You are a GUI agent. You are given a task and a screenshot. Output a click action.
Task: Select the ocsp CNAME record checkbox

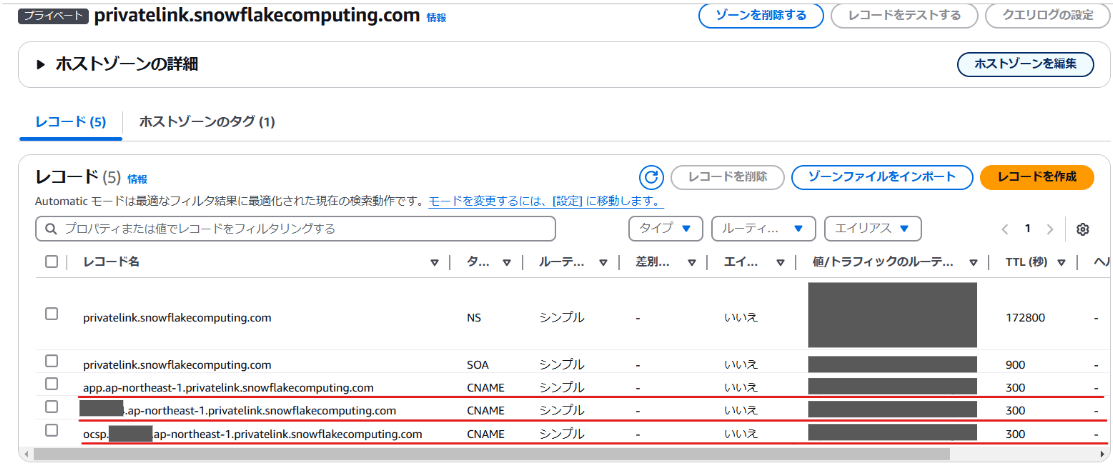(x=51, y=430)
